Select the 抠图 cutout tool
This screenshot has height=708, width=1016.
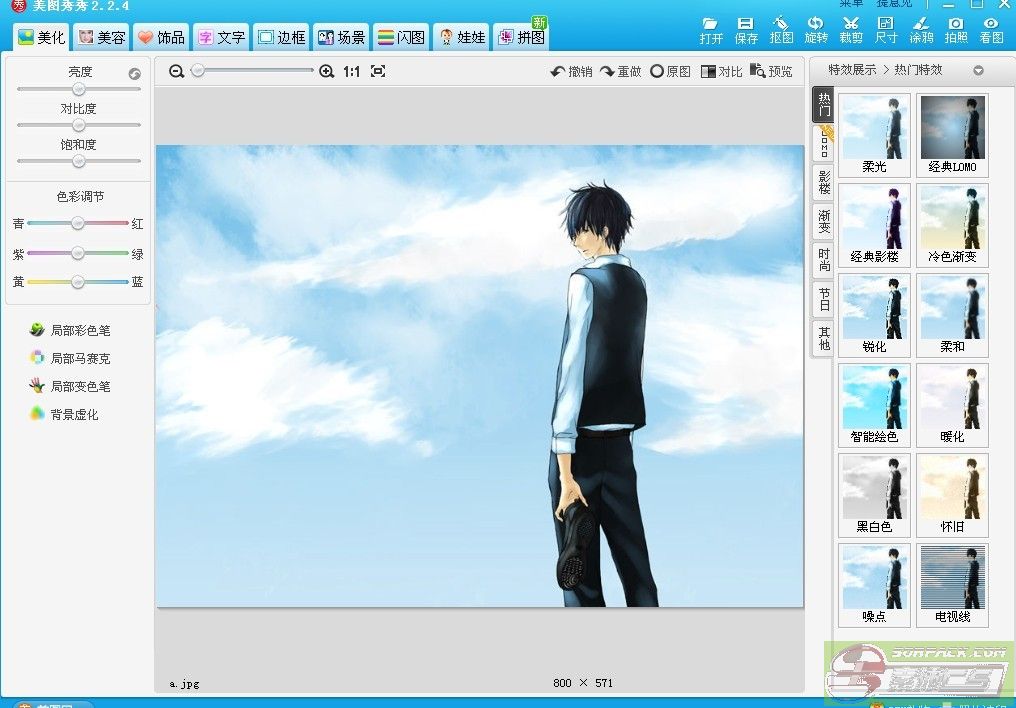click(781, 30)
